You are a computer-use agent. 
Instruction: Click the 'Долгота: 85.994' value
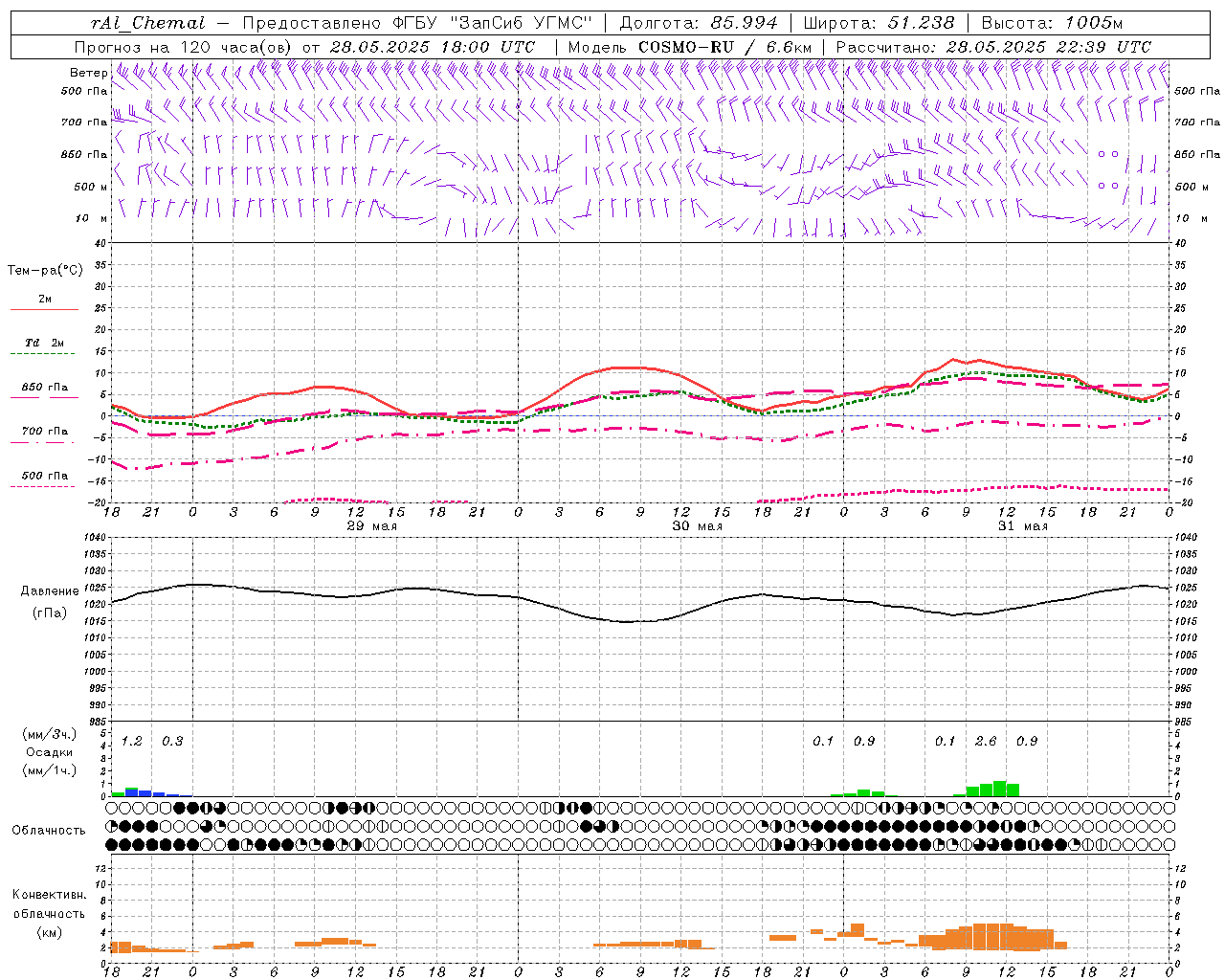click(x=700, y=23)
